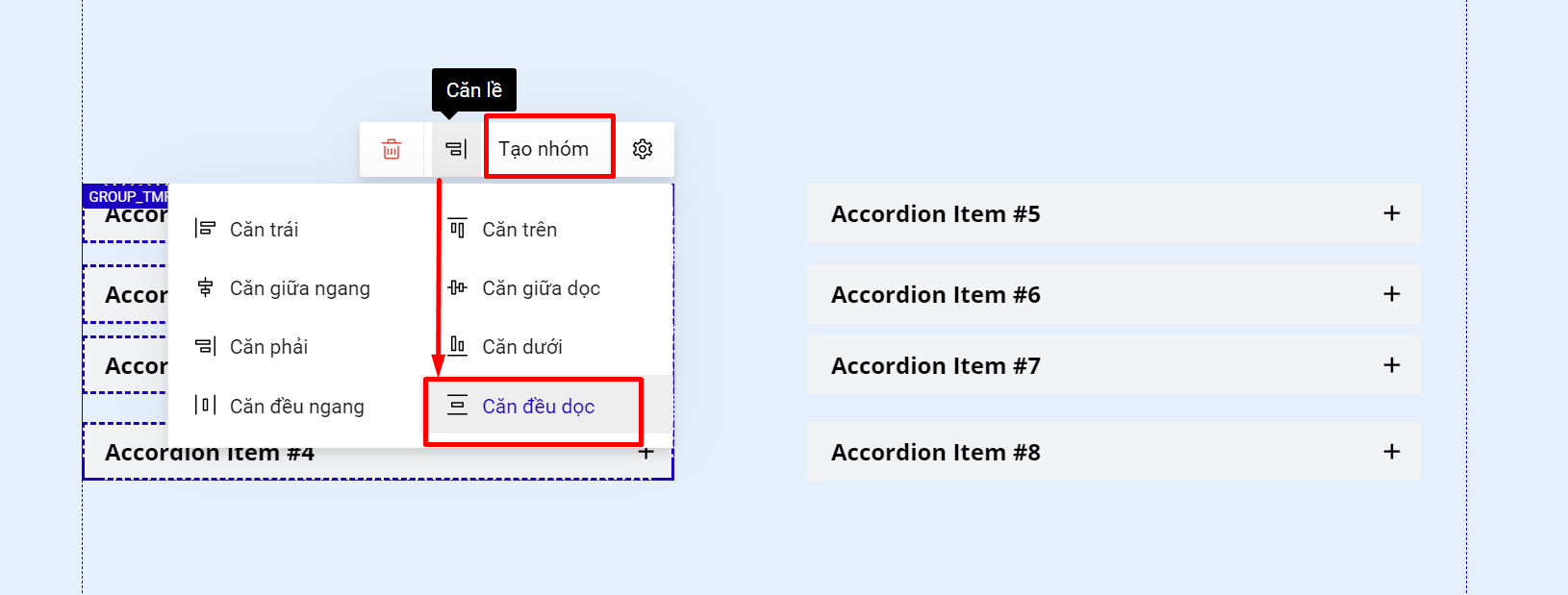Click the red trash delete icon
This screenshot has width=1568, height=595.
(x=392, y=149)
